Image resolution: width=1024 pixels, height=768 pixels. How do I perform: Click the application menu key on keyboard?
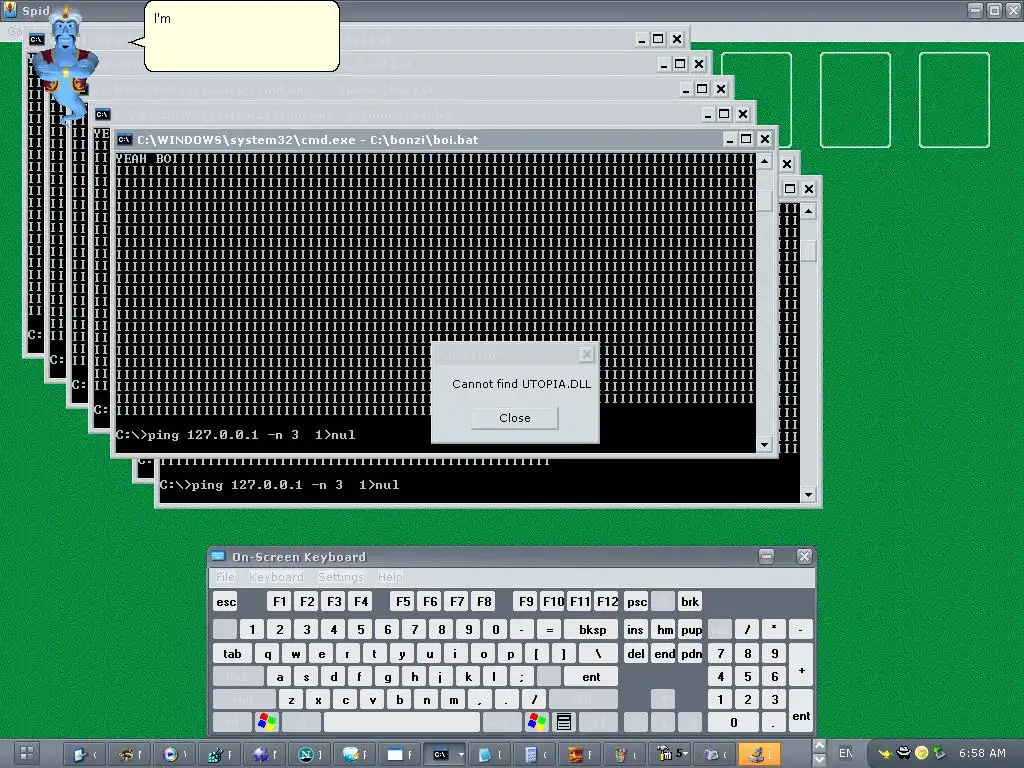point(564,722)
